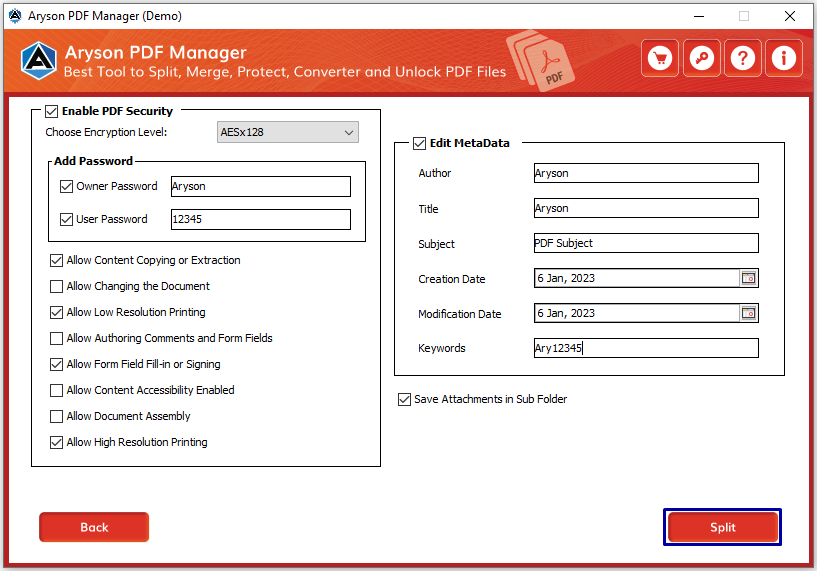Image resolution: width=817 pixels, height=571 pixels.
Task: Click the Aryson title bar app icon
Action: click(x=15, y=16)
